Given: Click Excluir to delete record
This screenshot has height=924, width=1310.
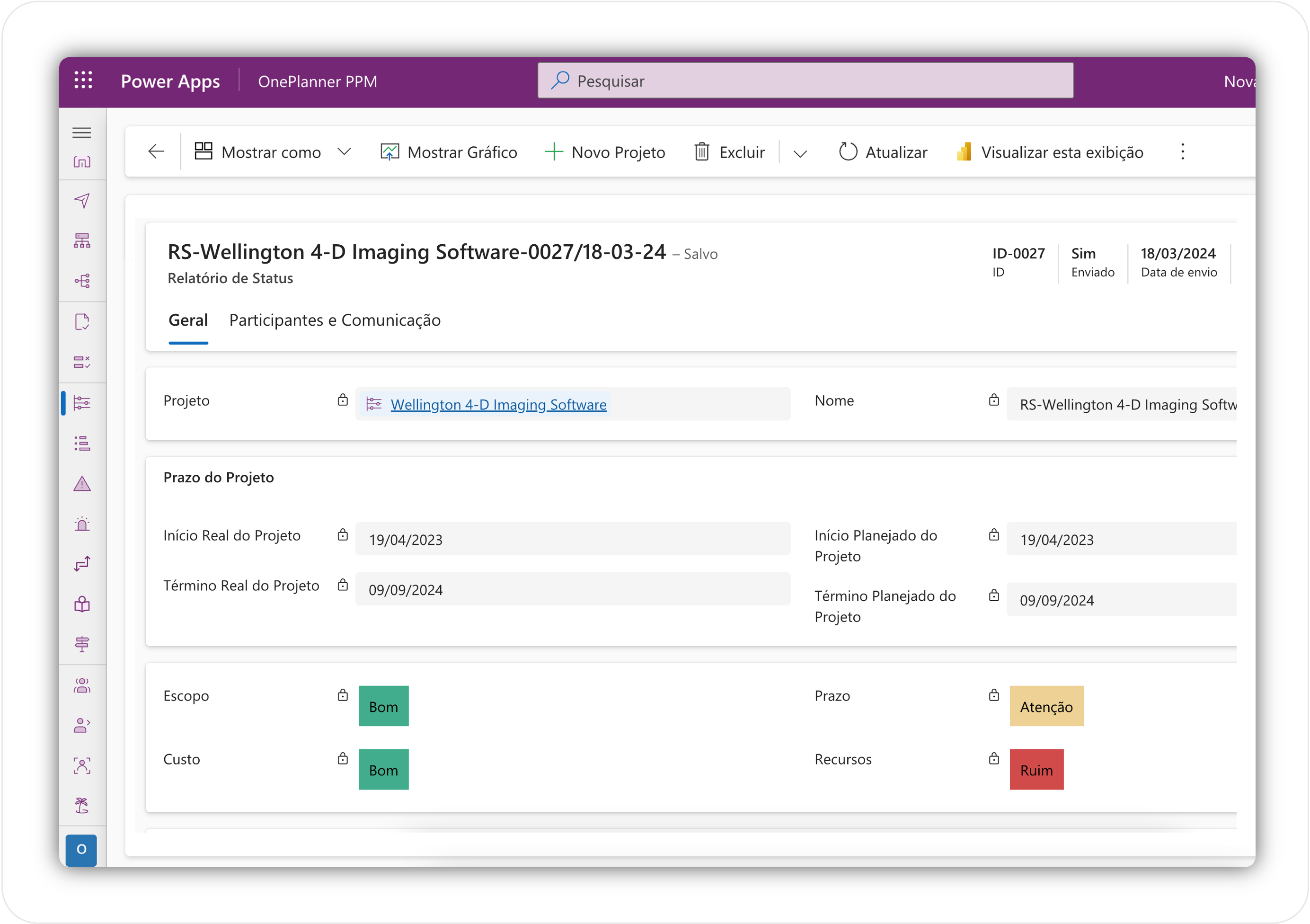Looking at the screenshot, I should click(x=729, y=152).
